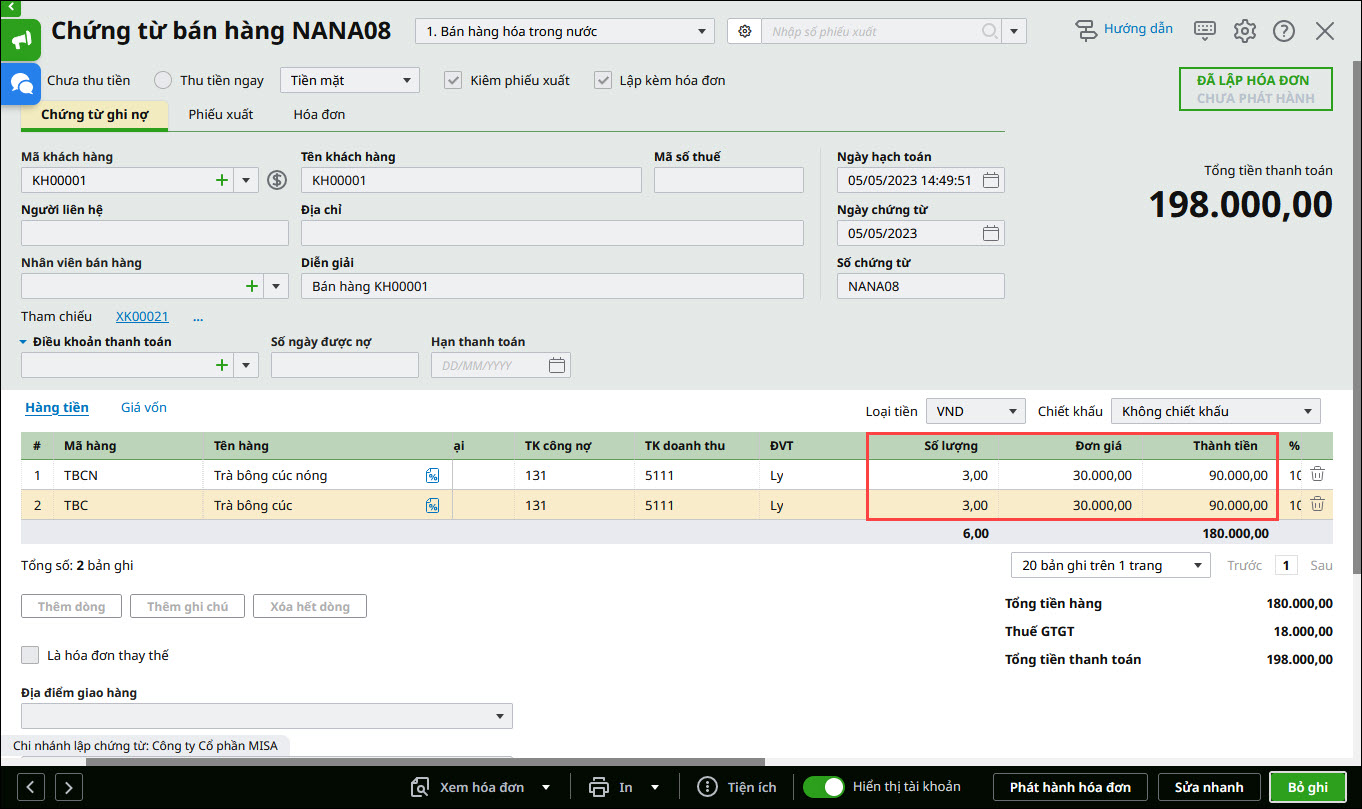The image size is (1362, 809).
Task: Open calendar for Ngày chứng từ
Action: (991, 233)
